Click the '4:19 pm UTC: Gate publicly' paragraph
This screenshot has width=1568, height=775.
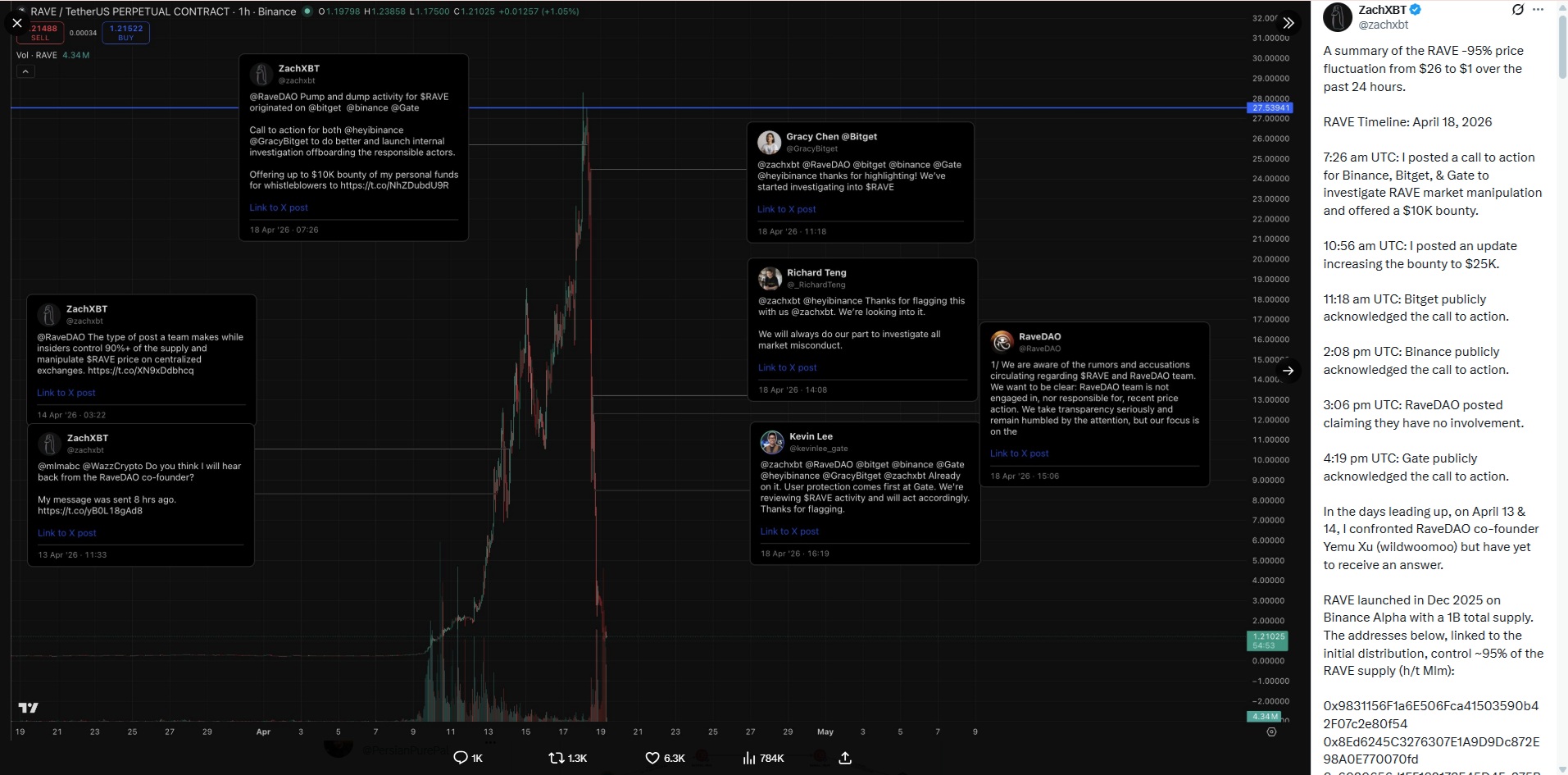click(1416, 467)
